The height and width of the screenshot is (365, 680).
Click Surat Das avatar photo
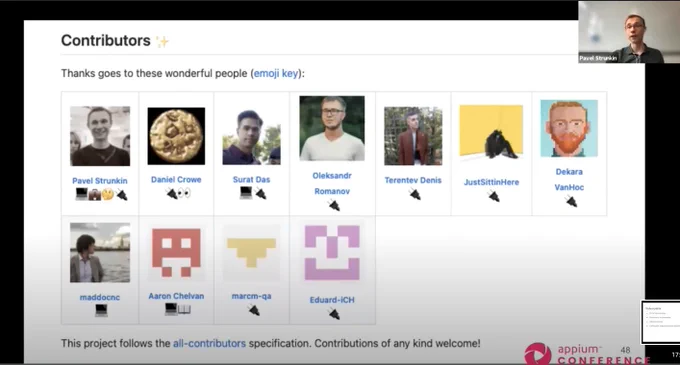(252, 136)
